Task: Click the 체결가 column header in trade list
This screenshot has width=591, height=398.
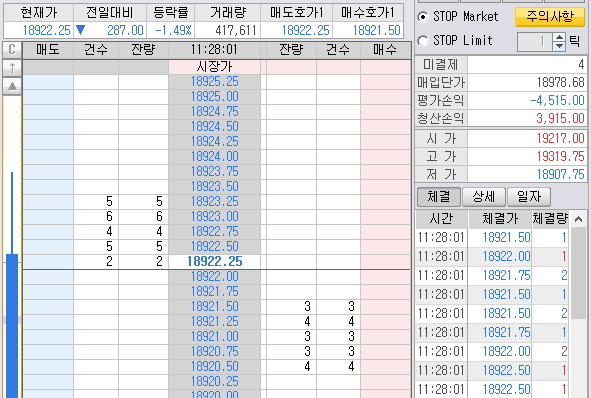Action: (500, 219)
